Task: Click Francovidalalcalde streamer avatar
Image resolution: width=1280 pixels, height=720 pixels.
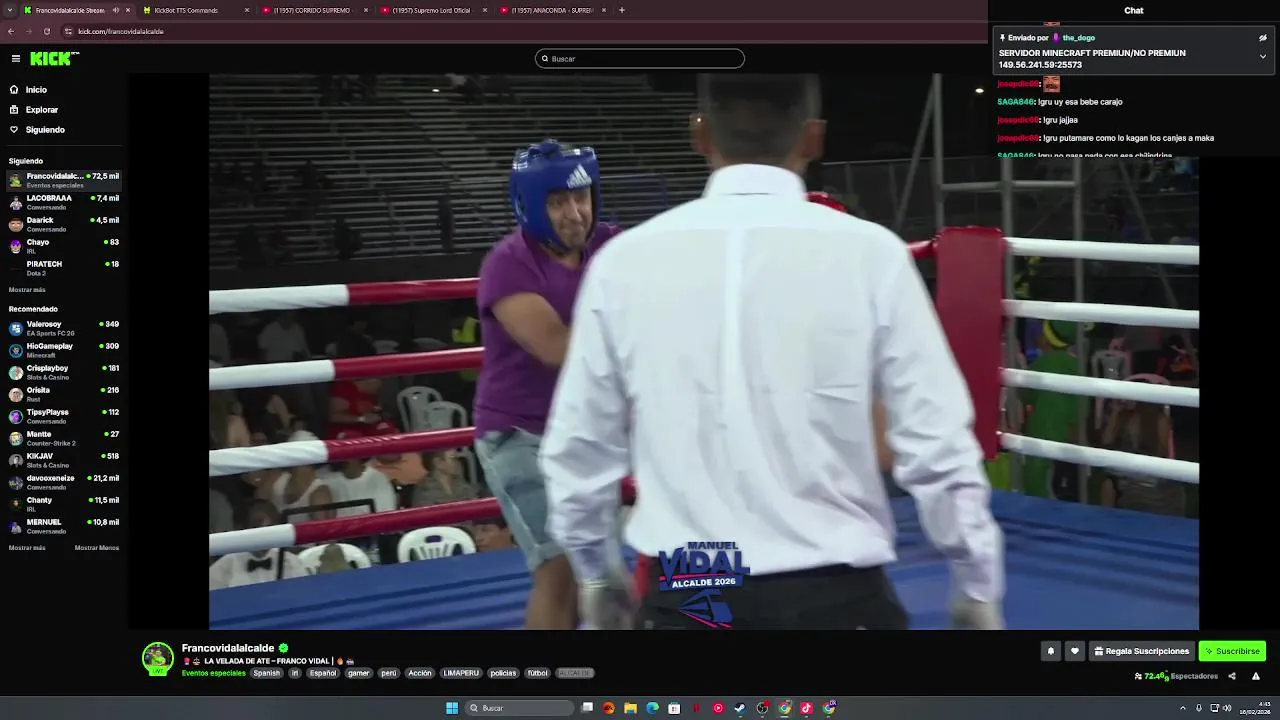Action: tap(158, 658)
